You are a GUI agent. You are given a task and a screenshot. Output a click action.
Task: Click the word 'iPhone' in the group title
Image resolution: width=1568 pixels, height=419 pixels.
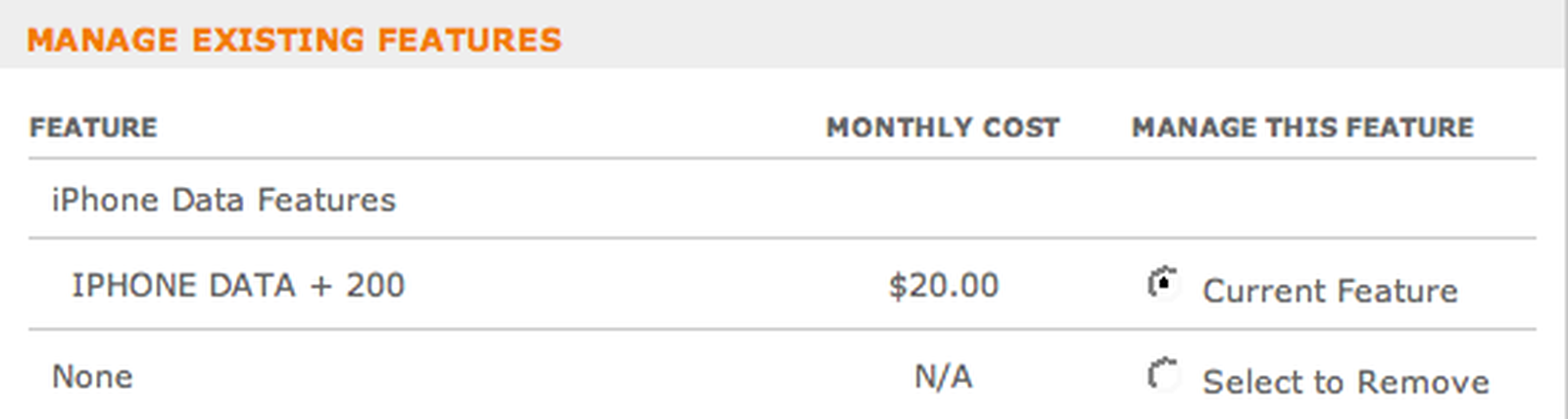click(105, 200)
